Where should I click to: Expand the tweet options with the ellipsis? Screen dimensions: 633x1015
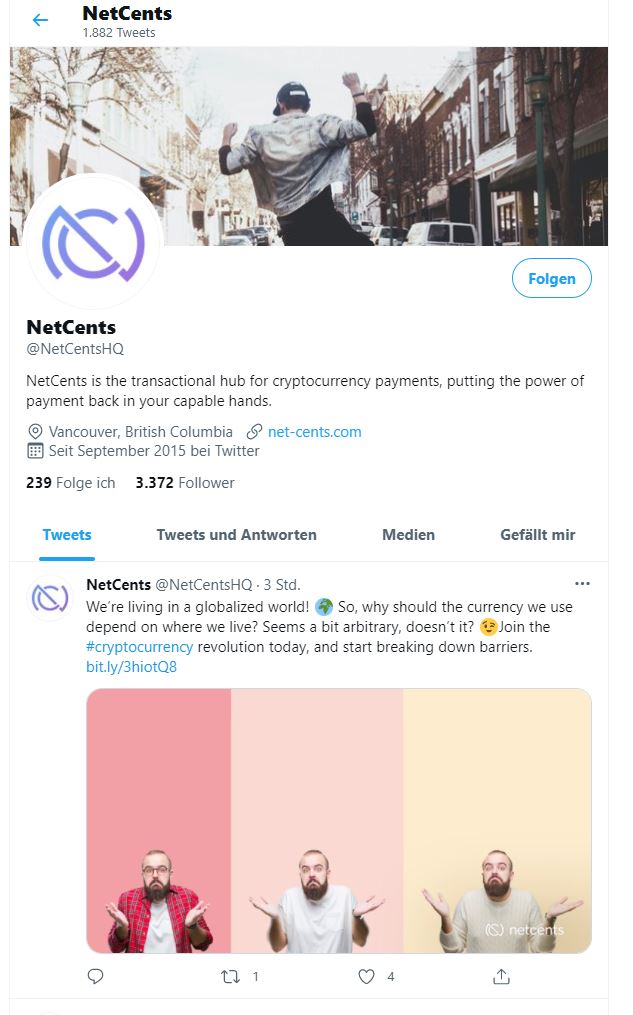(x=583, y=583)
